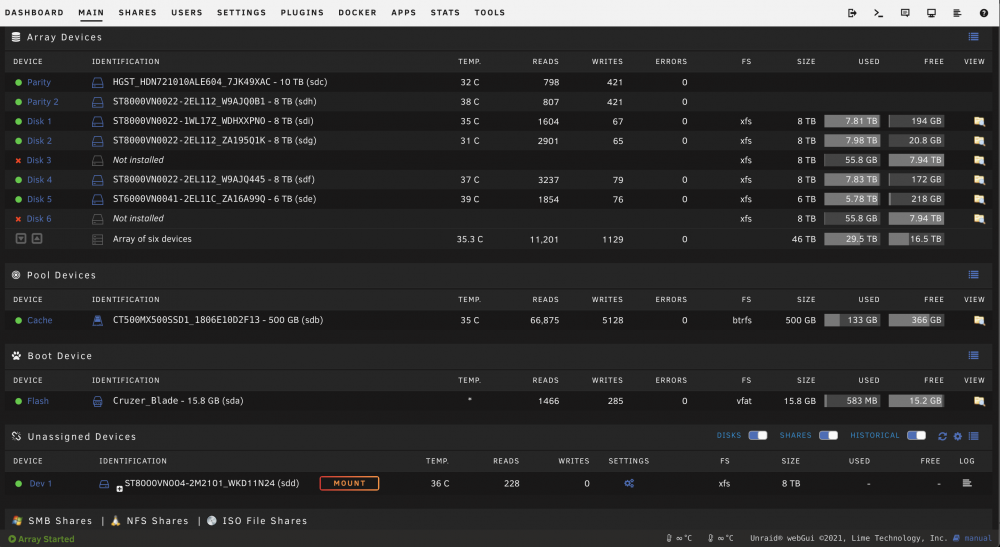Browse Disk 3 folder view icon

(x=979, y=160)
